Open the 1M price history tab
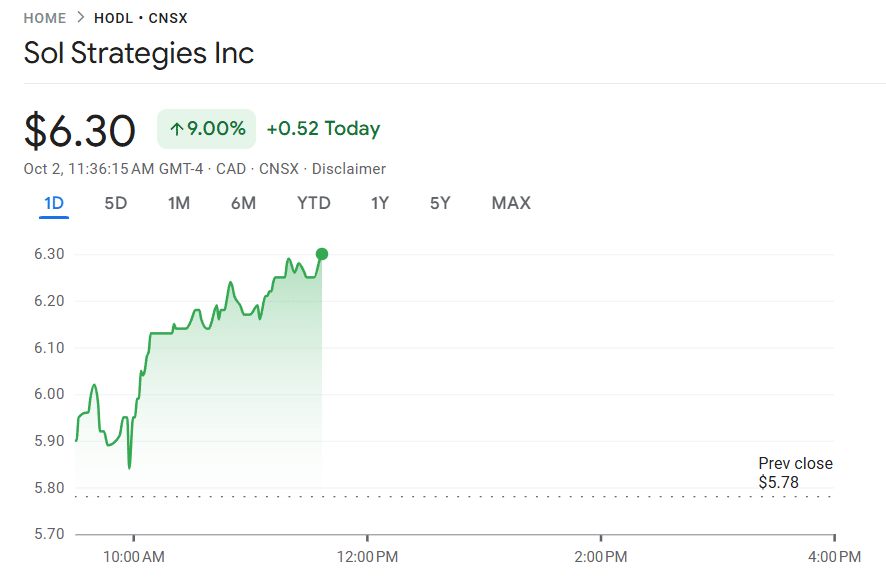This screenshot has width=886, height=585. tap(179, 202)
